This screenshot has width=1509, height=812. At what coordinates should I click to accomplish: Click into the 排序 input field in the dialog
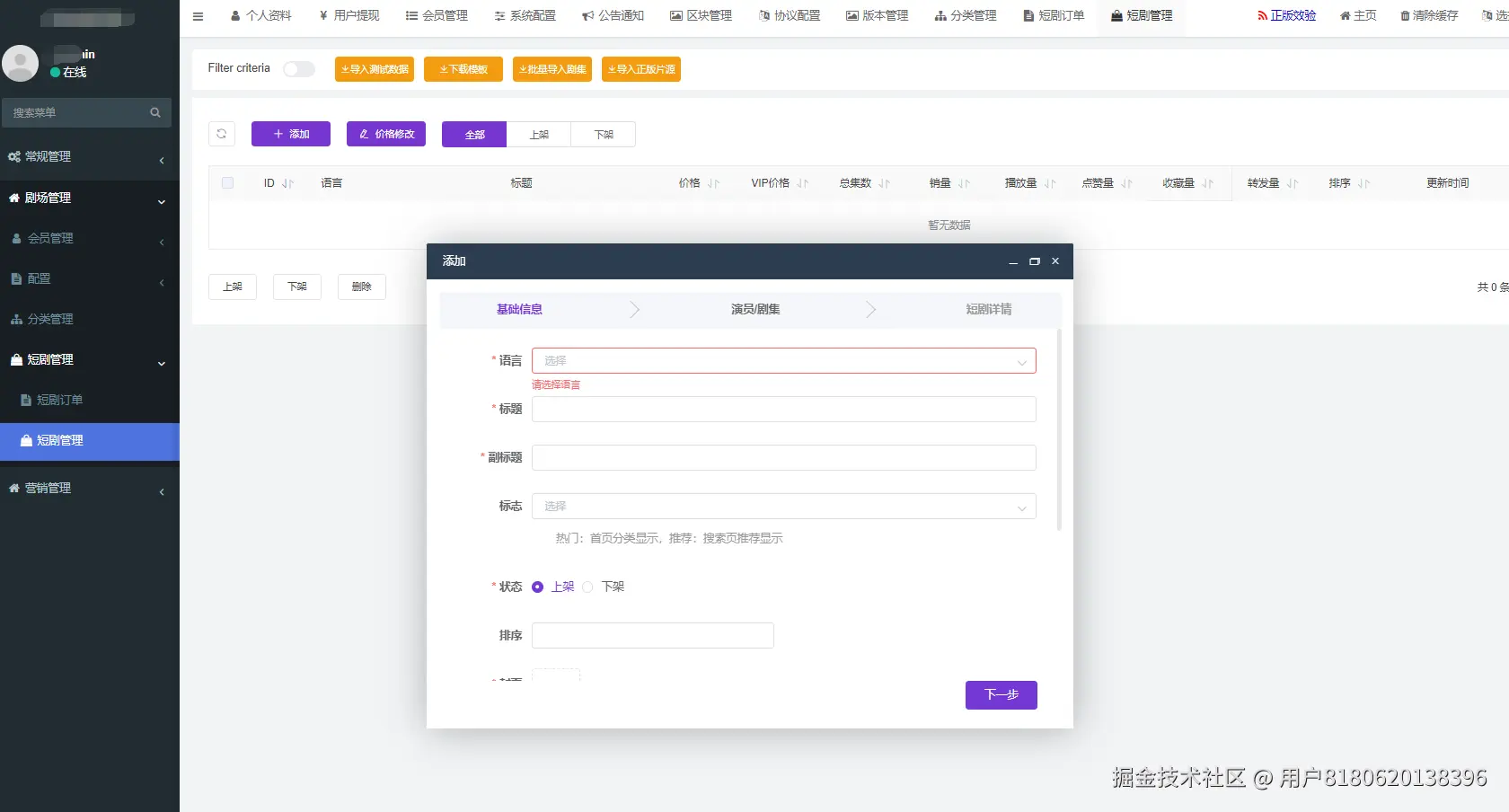653,635
